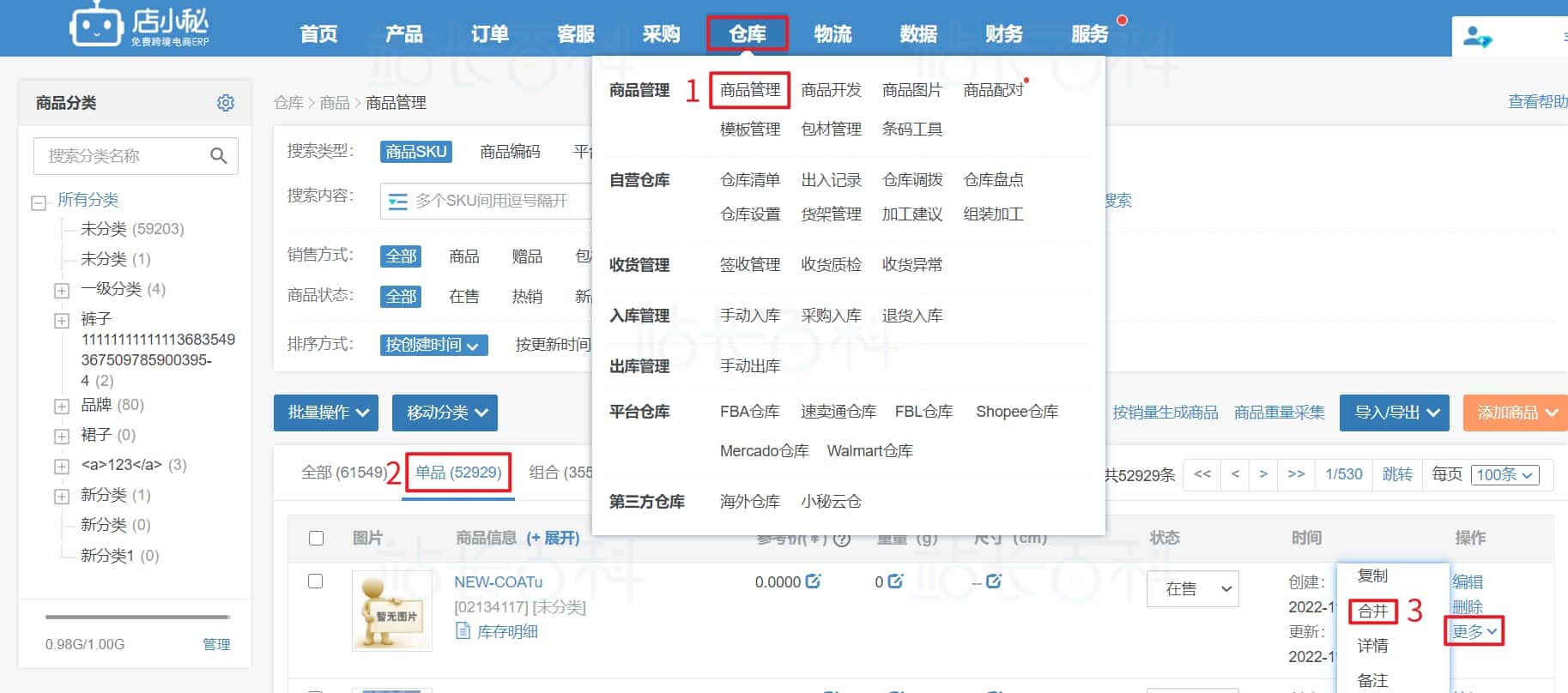Click the magnifier icon in category search
Viewport: 1568px width, 693px height.
[x=219, y=156]
